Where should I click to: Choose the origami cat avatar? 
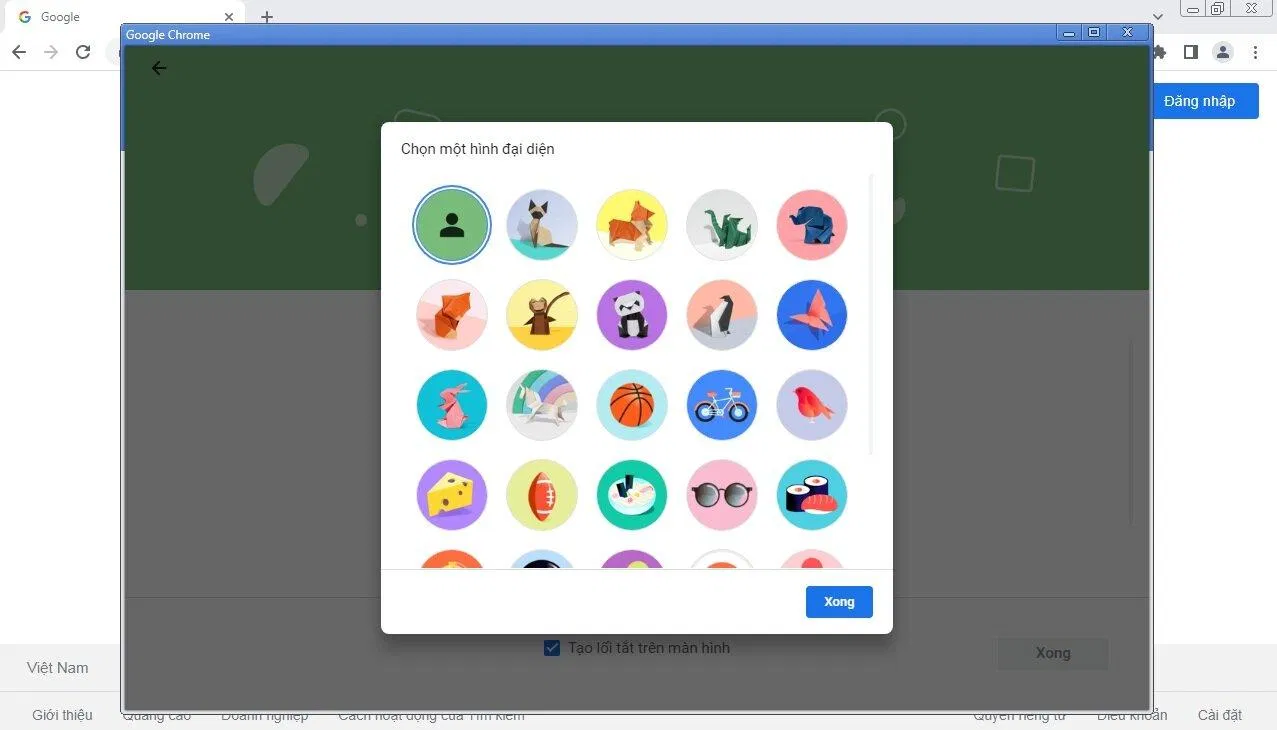[542, 225]
